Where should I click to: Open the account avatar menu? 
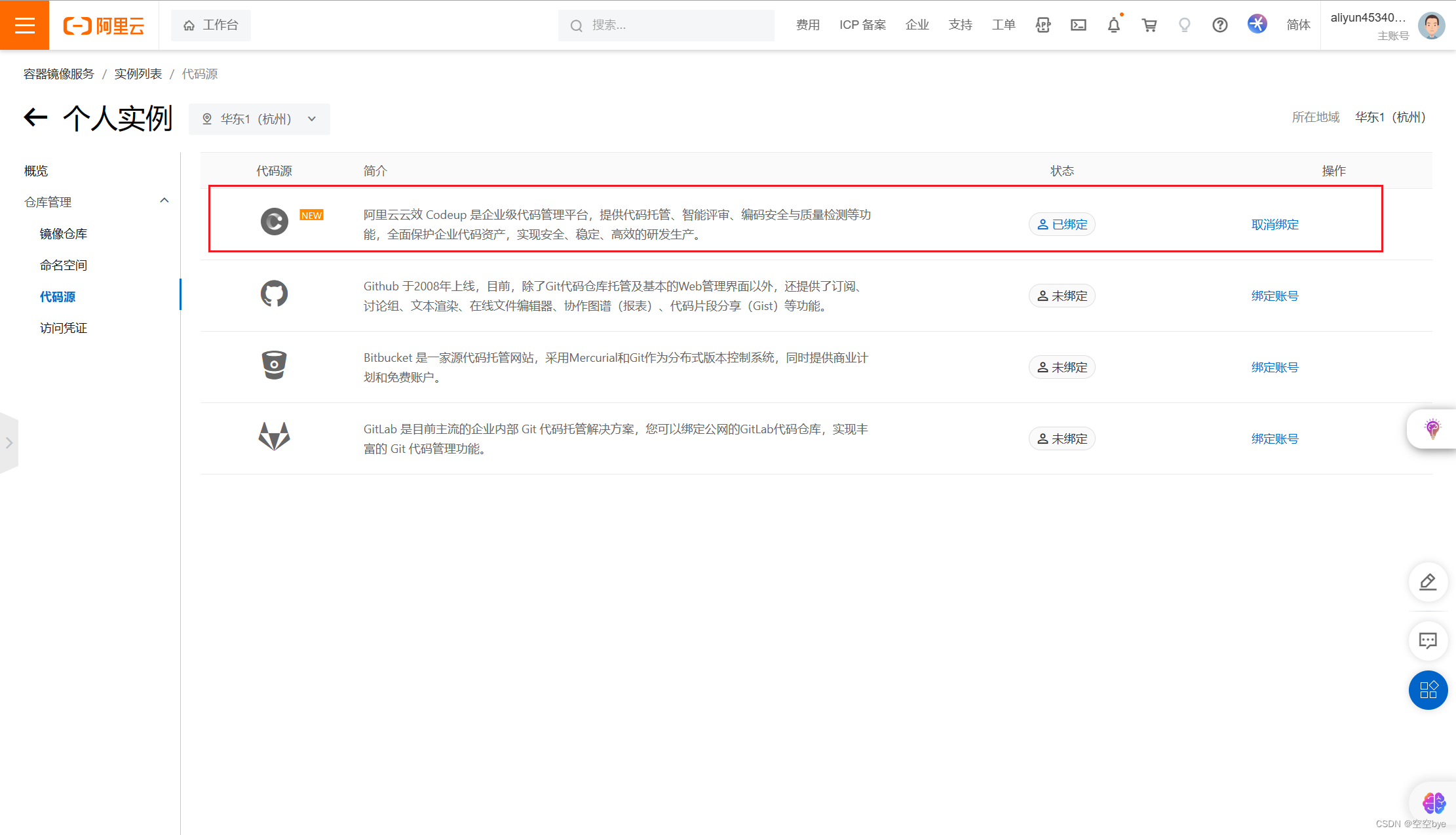click(1431, 26)
